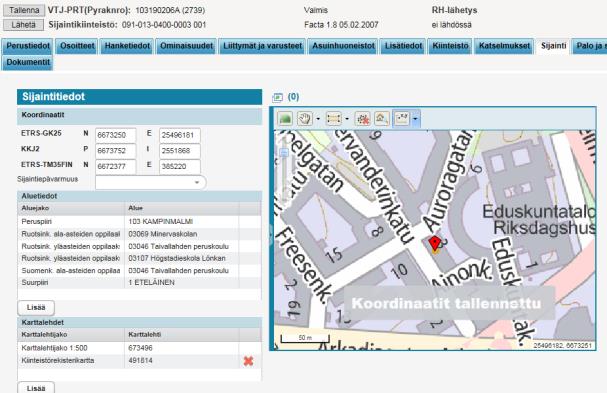Screen dimensions: 607x393
Task: Select the 491814 map sheet cell
Action: (182, 360)
